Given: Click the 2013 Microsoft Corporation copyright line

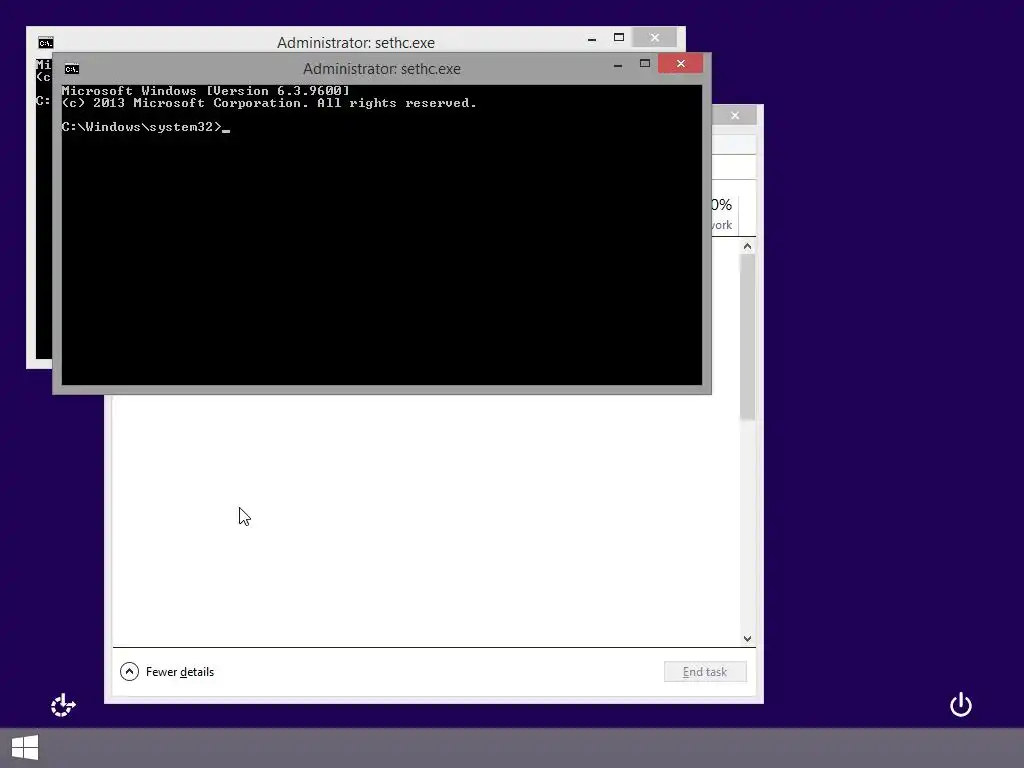Looking at the screenshot, I should pyautogui.click(x=269, y=103).
